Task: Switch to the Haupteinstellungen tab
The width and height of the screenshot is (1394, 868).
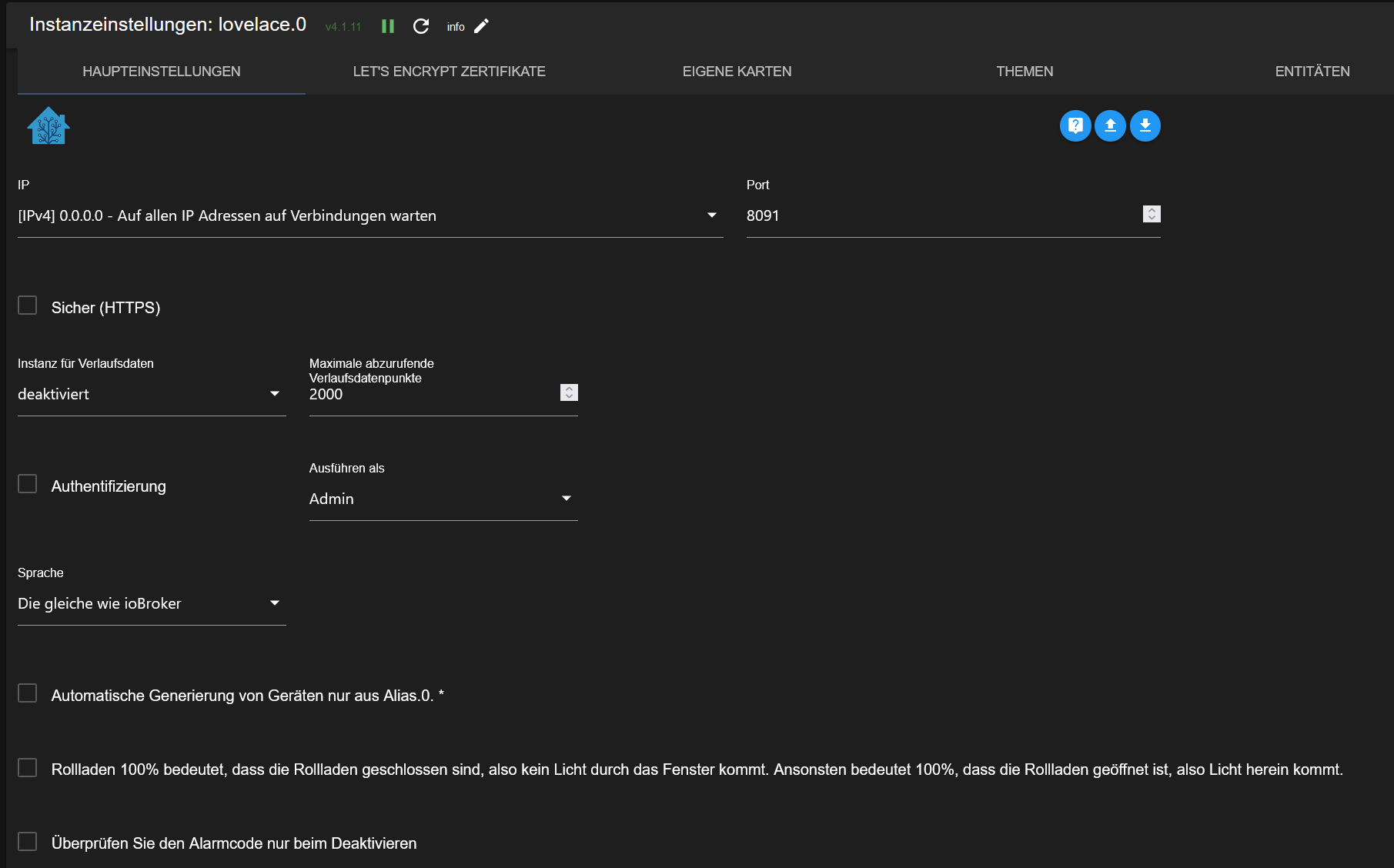Action: click(x=162, y=72)
